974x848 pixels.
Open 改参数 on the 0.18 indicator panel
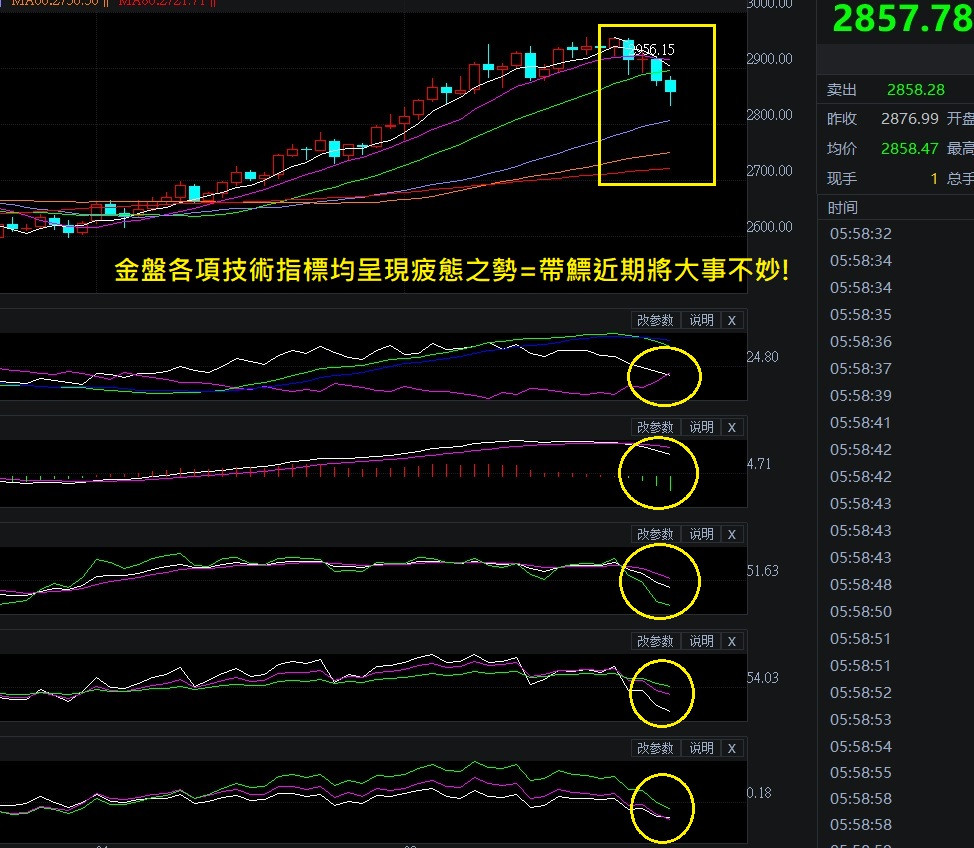[656, 748]
